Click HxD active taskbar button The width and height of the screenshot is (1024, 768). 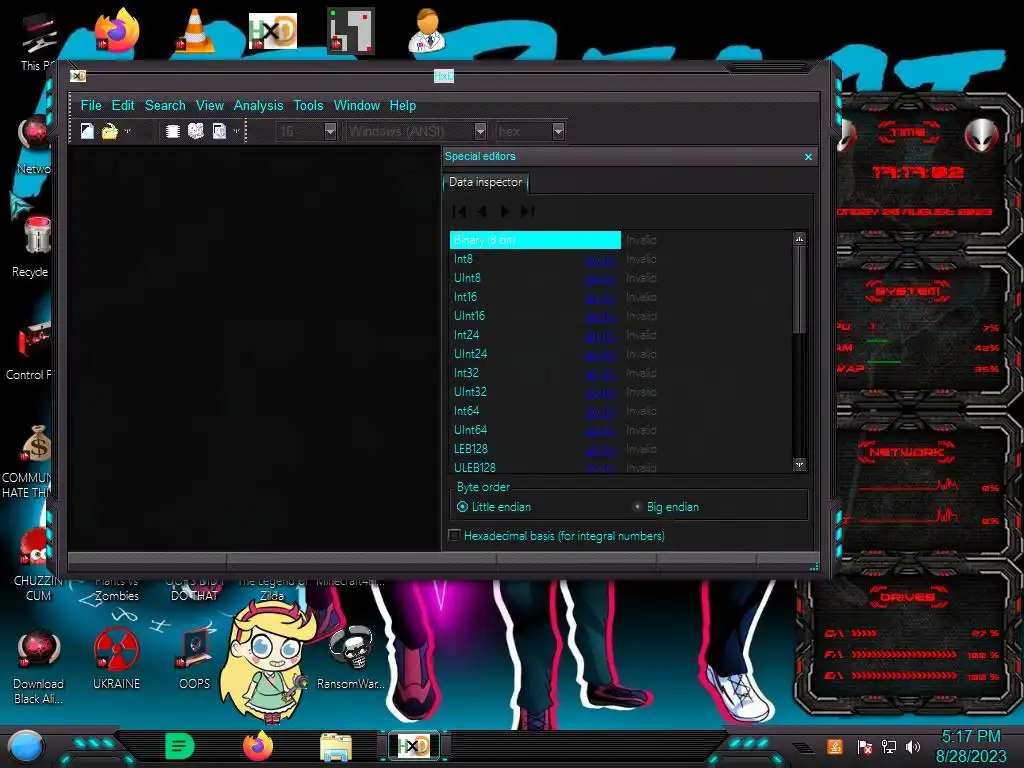tap(413, 746)
